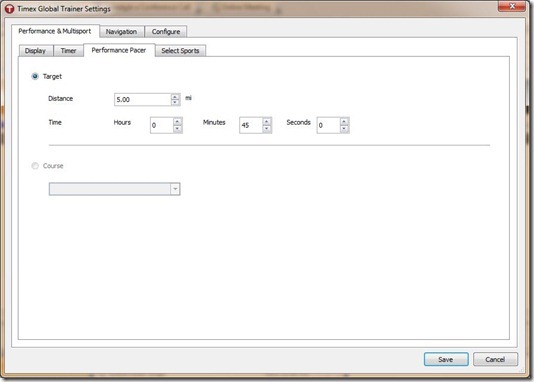Viewport: 534px width, 382px height.
Task: Select the Target radio button
Action: pyautogui.click(x=35, y=76)
